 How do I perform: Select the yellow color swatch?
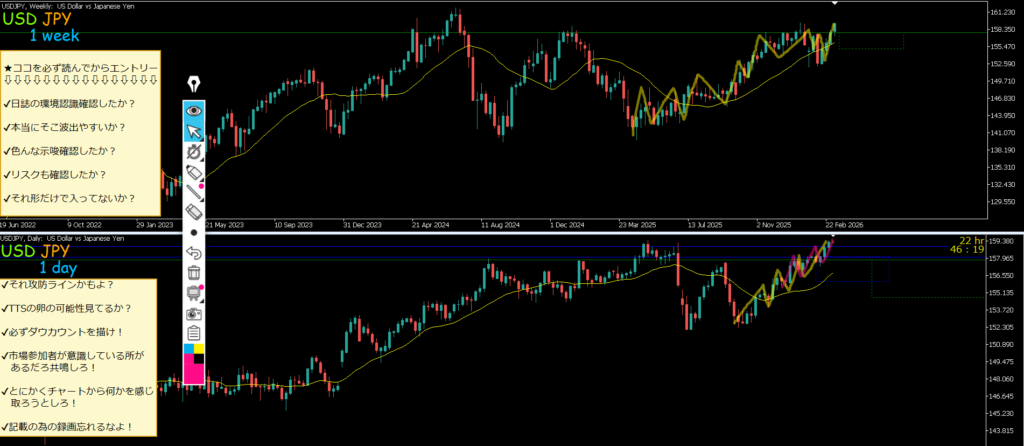199,349
